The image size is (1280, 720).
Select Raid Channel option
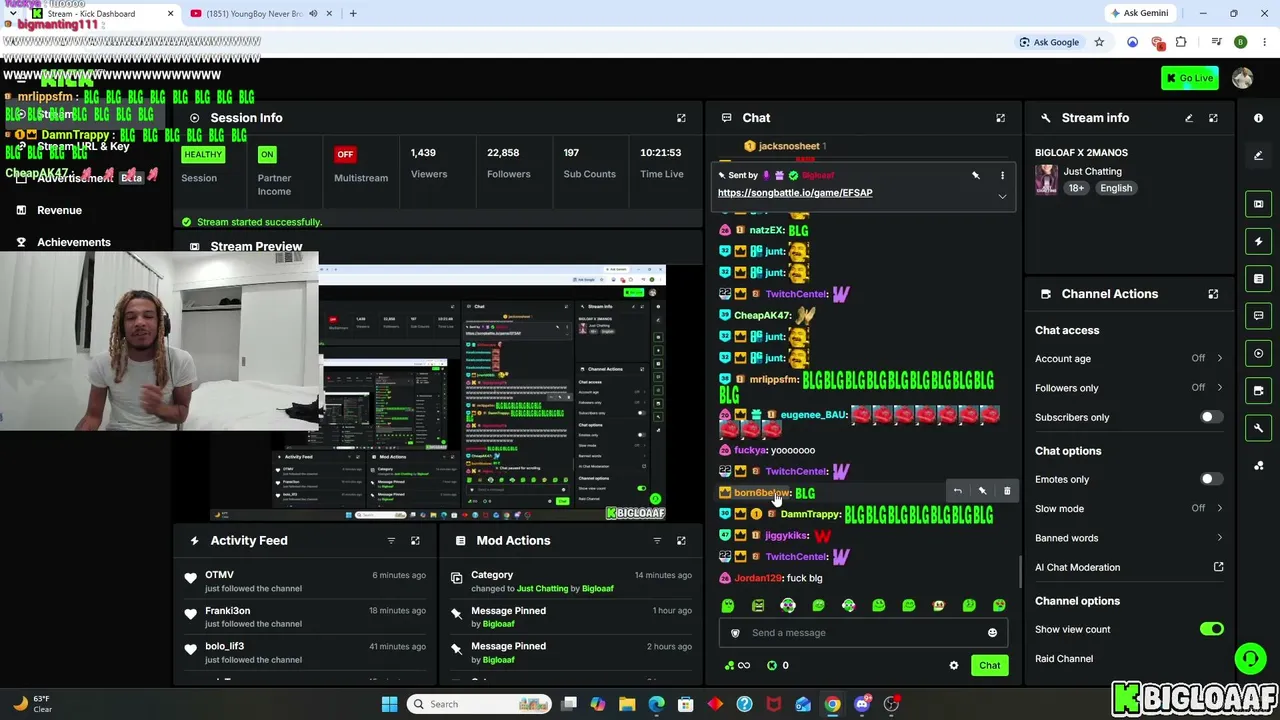1064,659
